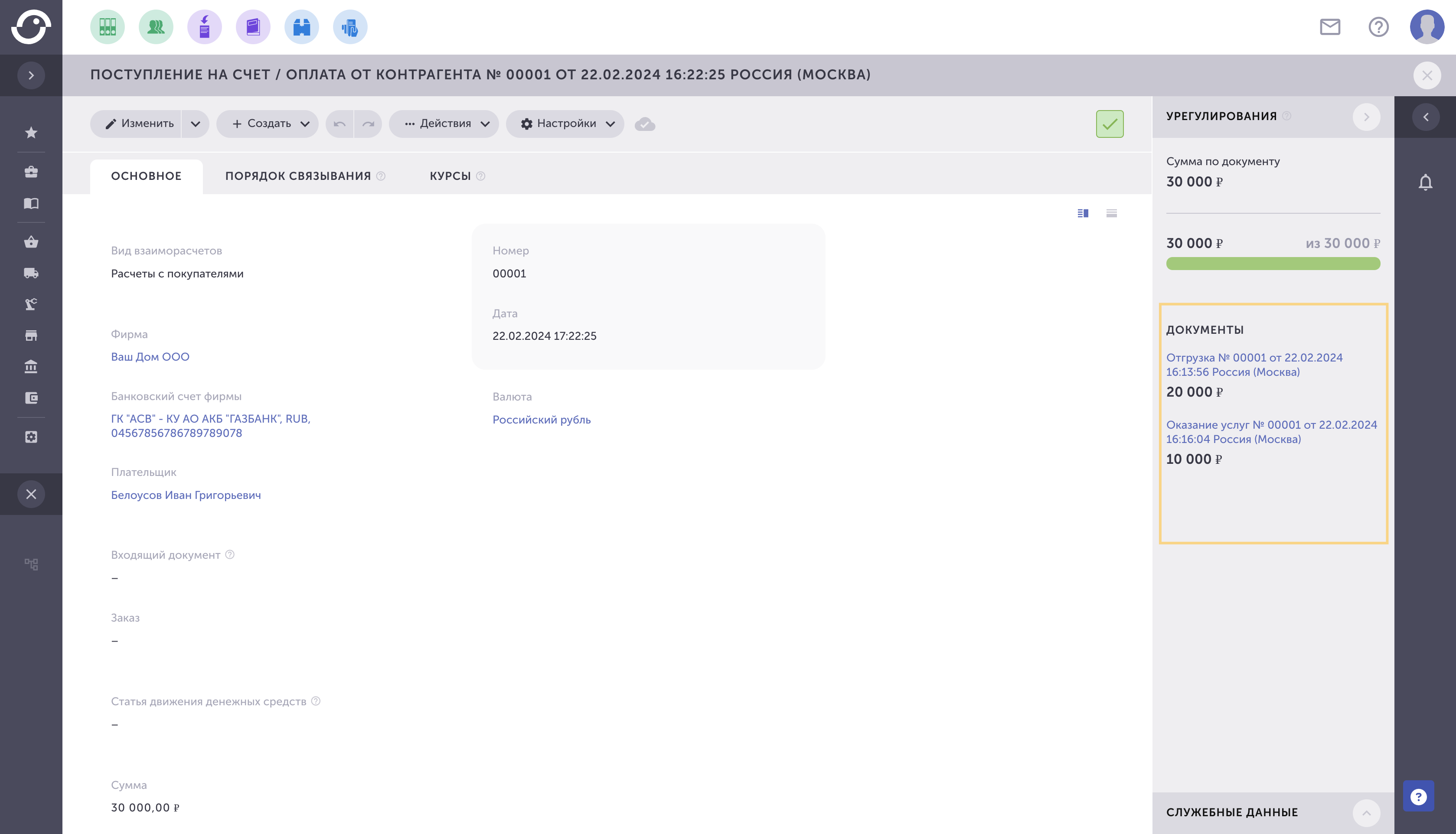This screenshot has width=1456, height=834.
Task: Open the purple book module icon
Action: [253, 27]
